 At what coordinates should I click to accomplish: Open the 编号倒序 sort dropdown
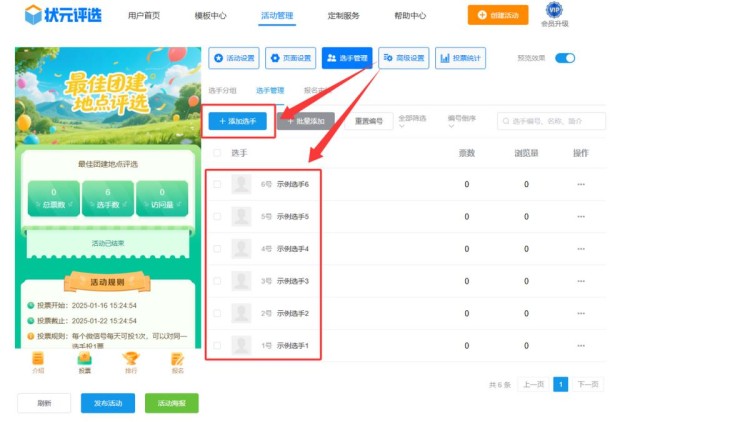point(462,120)
